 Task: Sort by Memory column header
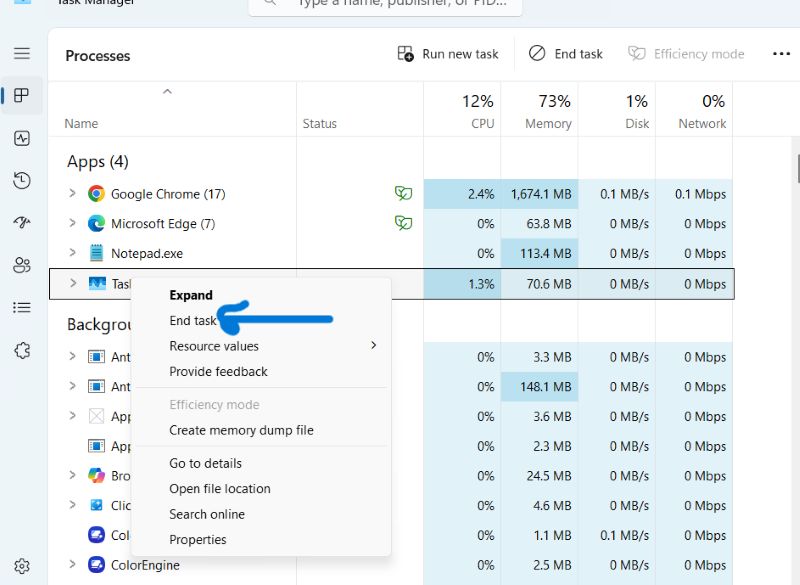coord(539,109)
